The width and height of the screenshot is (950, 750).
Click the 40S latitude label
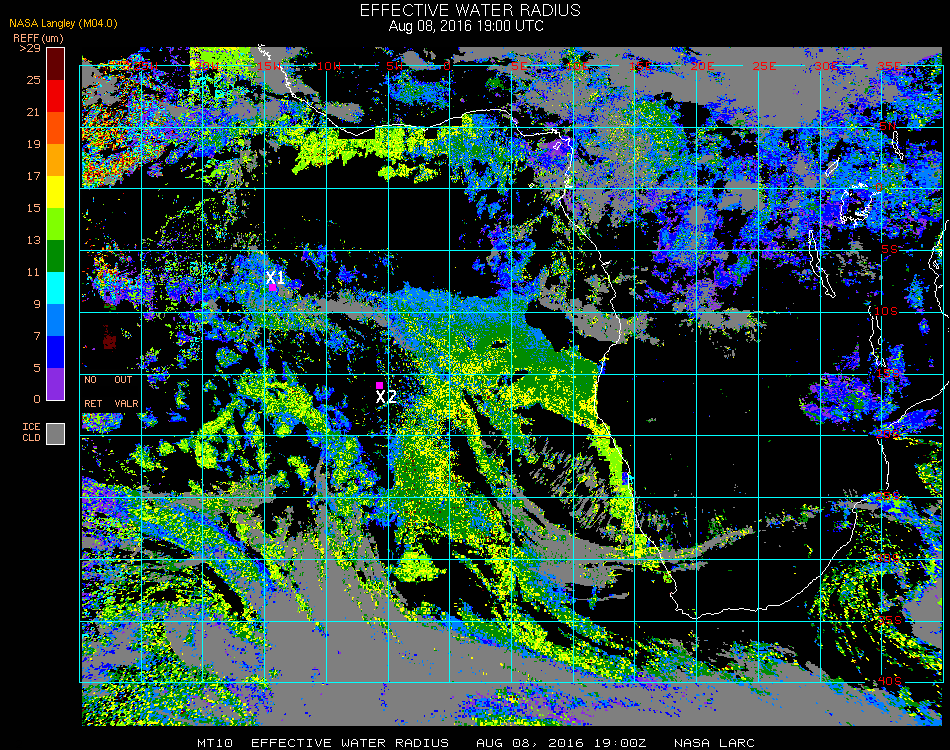coord(890,681)
